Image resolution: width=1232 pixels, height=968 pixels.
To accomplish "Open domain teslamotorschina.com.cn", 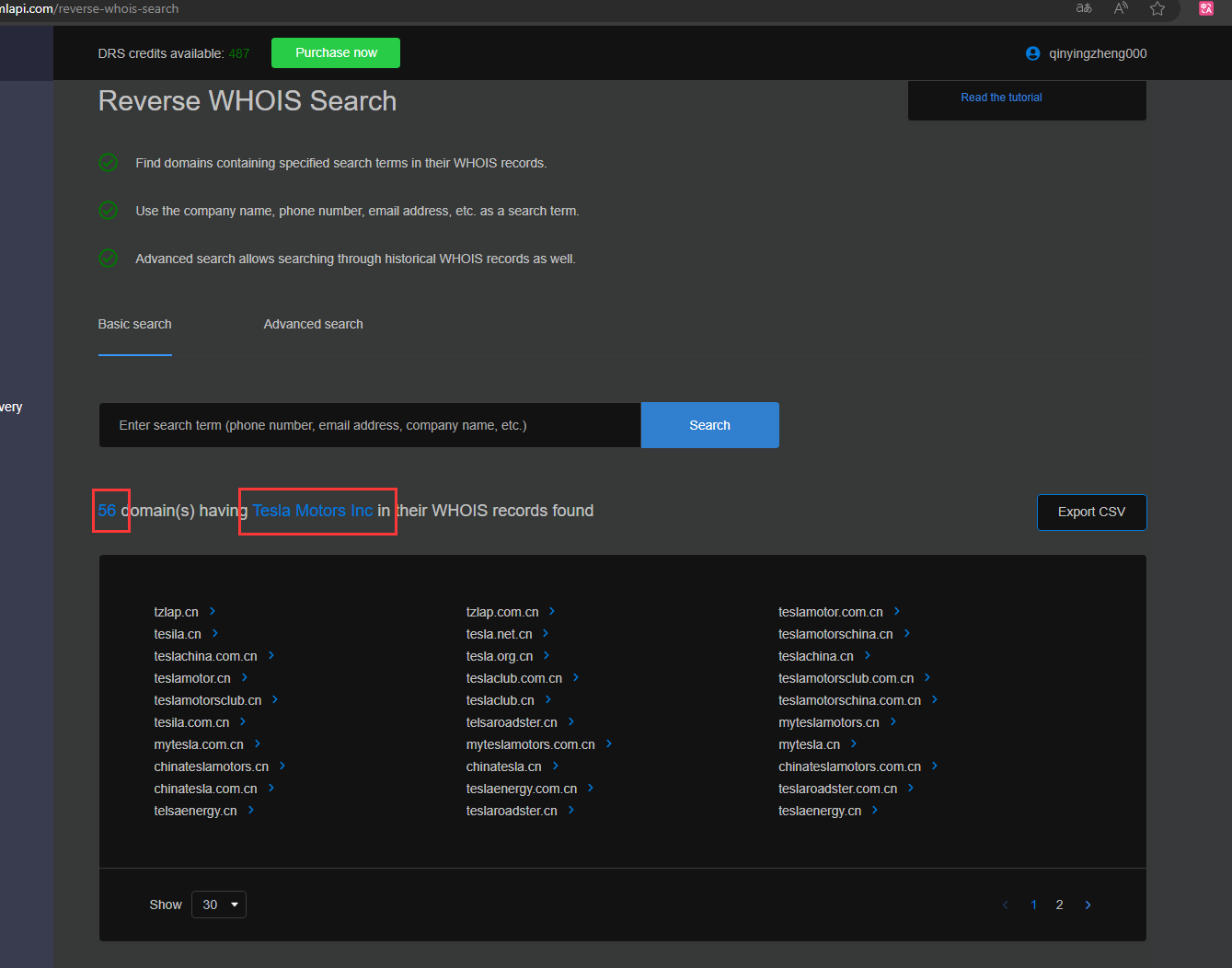I will pyautogui.click(x=849, y=700).
